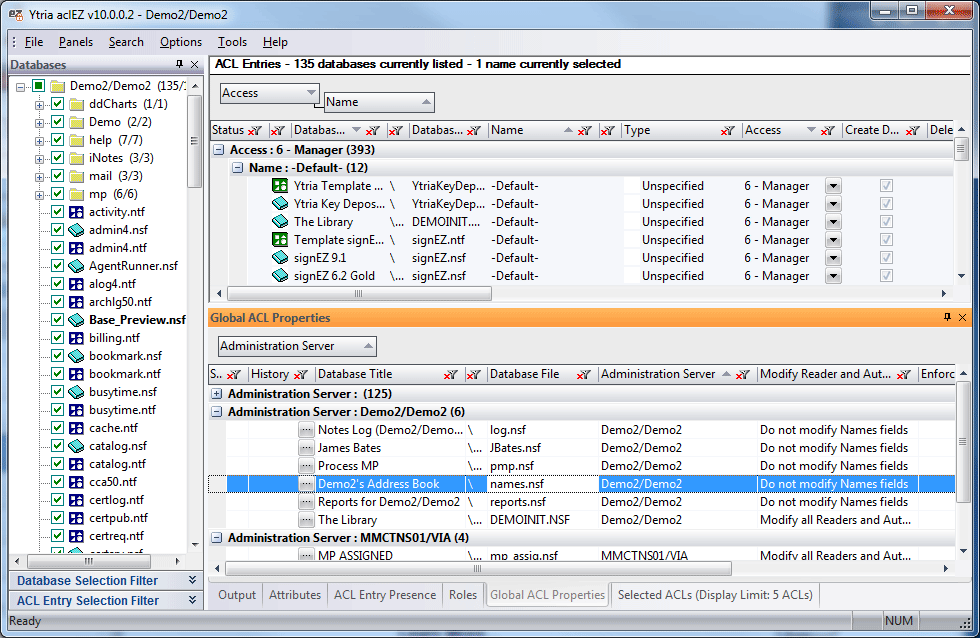Clear filter on Modify Reader and Aut... column
980x638 pixels.
(904, 374)
